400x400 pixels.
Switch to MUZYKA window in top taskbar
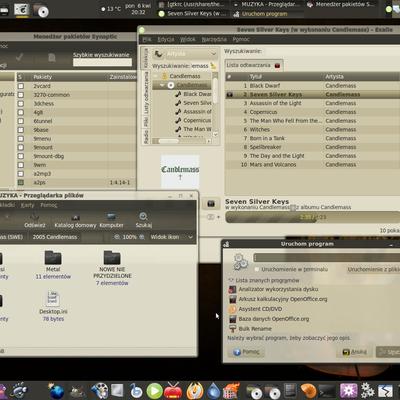(x=267, y=5)
